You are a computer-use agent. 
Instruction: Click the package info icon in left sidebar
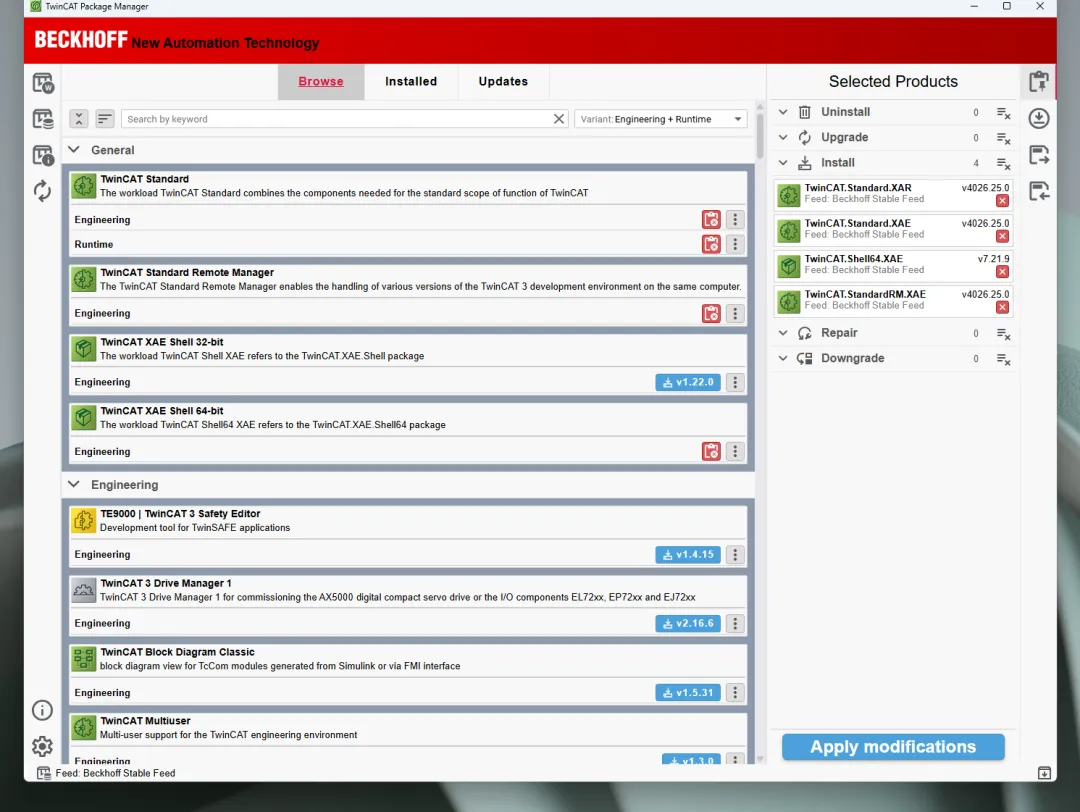point(43,155)
